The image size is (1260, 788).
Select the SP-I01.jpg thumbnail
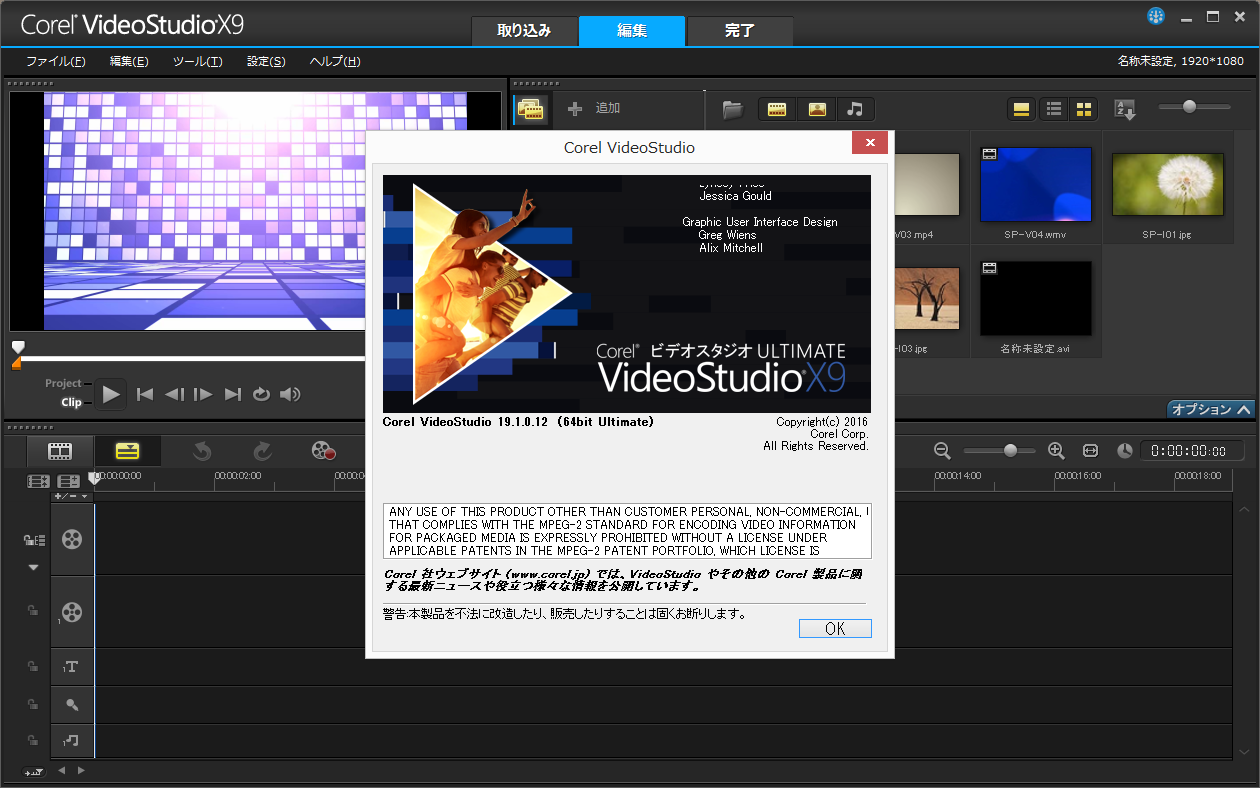pyautogui.click(x=1167, y=185)
